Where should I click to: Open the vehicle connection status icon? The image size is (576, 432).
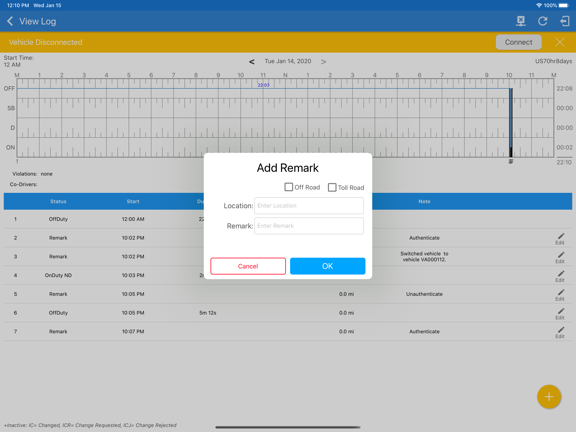tap(521, 21)
